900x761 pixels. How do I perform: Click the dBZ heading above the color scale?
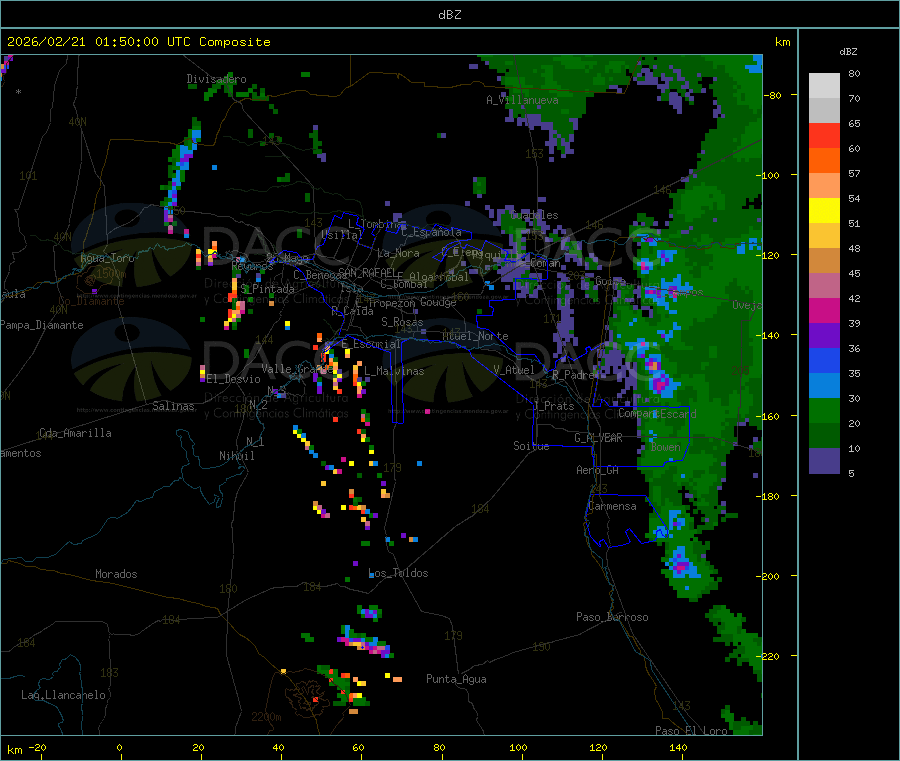(848, 52)
